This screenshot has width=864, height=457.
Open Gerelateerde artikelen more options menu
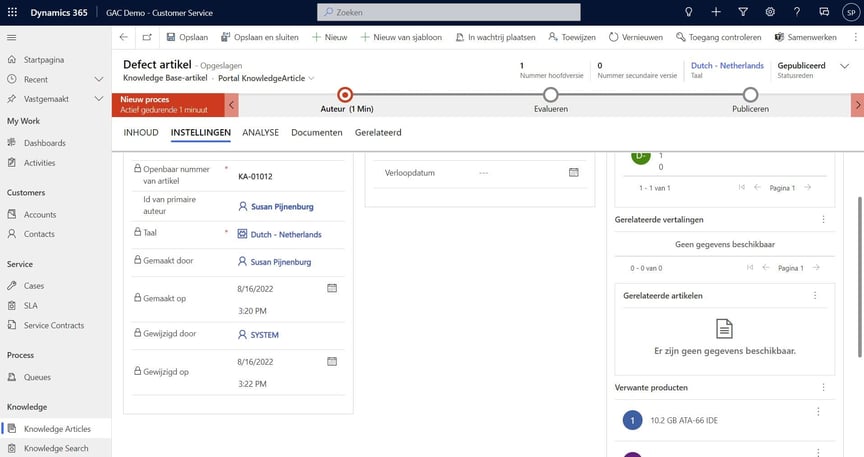[x=815, y=295]
